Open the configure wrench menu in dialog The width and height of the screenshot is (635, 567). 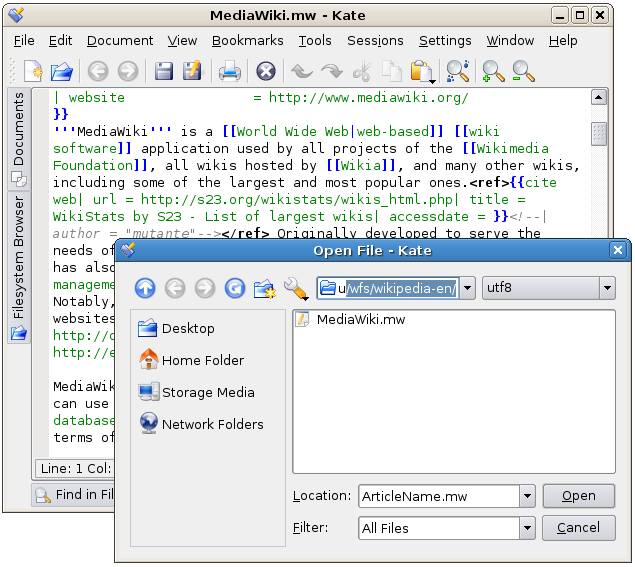[x=296, y=288]
